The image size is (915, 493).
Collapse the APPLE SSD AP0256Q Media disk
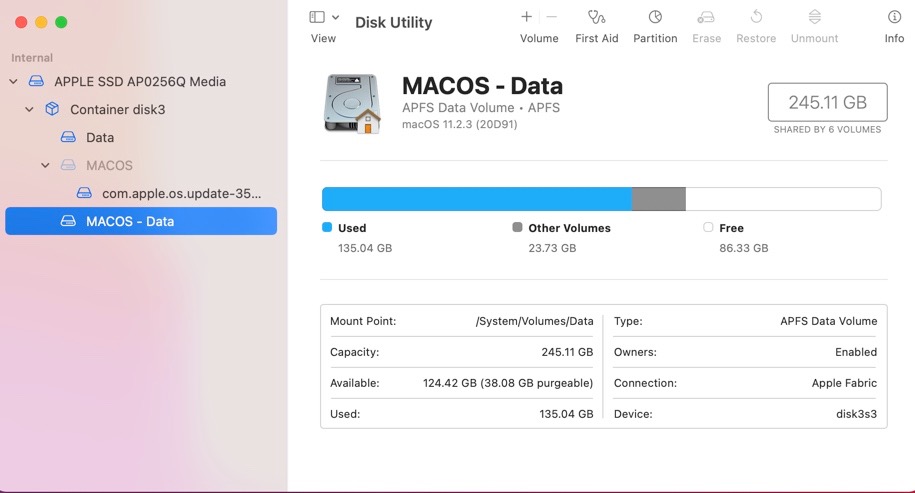[x=13, y=82]
